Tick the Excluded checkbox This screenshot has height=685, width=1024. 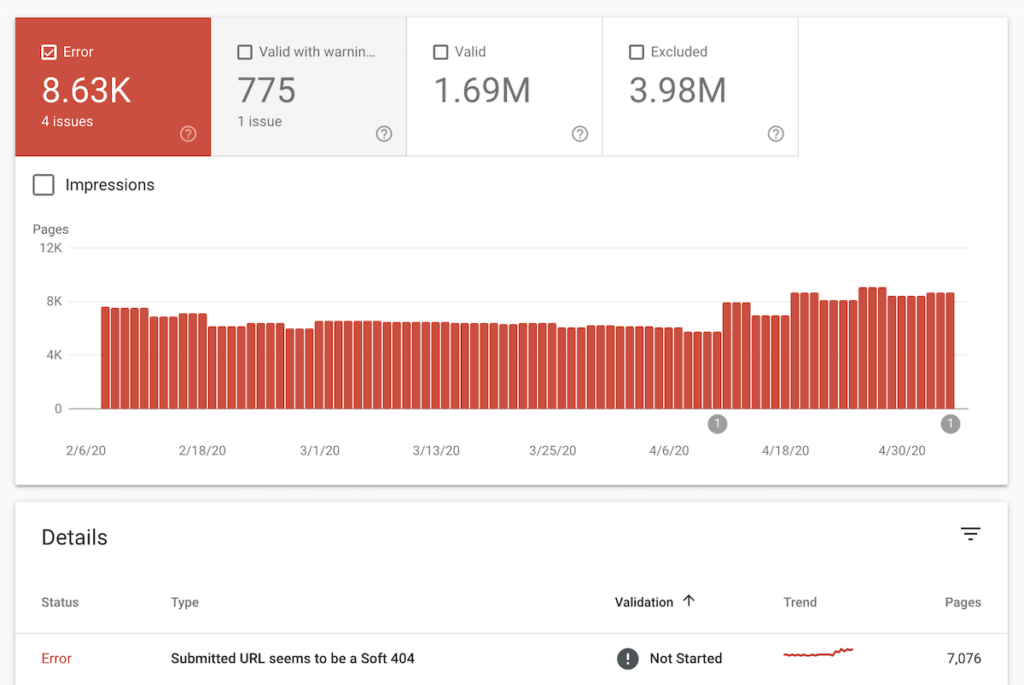click(637, 52)
